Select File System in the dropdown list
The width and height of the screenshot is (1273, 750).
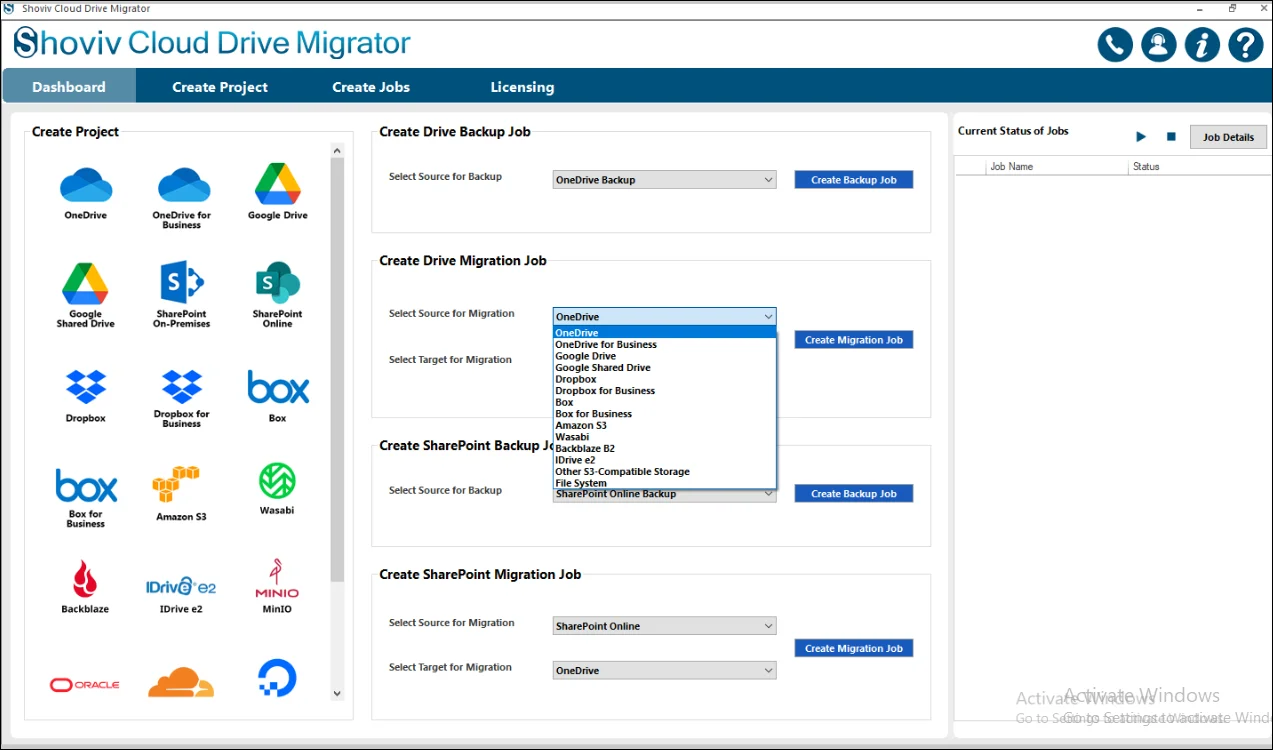(665, 483)
